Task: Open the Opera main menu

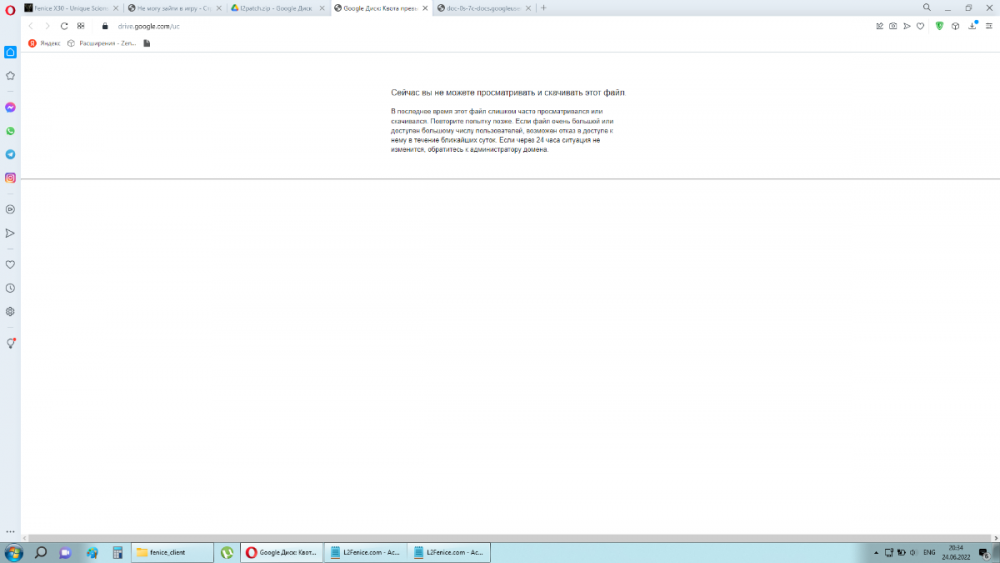Action: (10, 8)
